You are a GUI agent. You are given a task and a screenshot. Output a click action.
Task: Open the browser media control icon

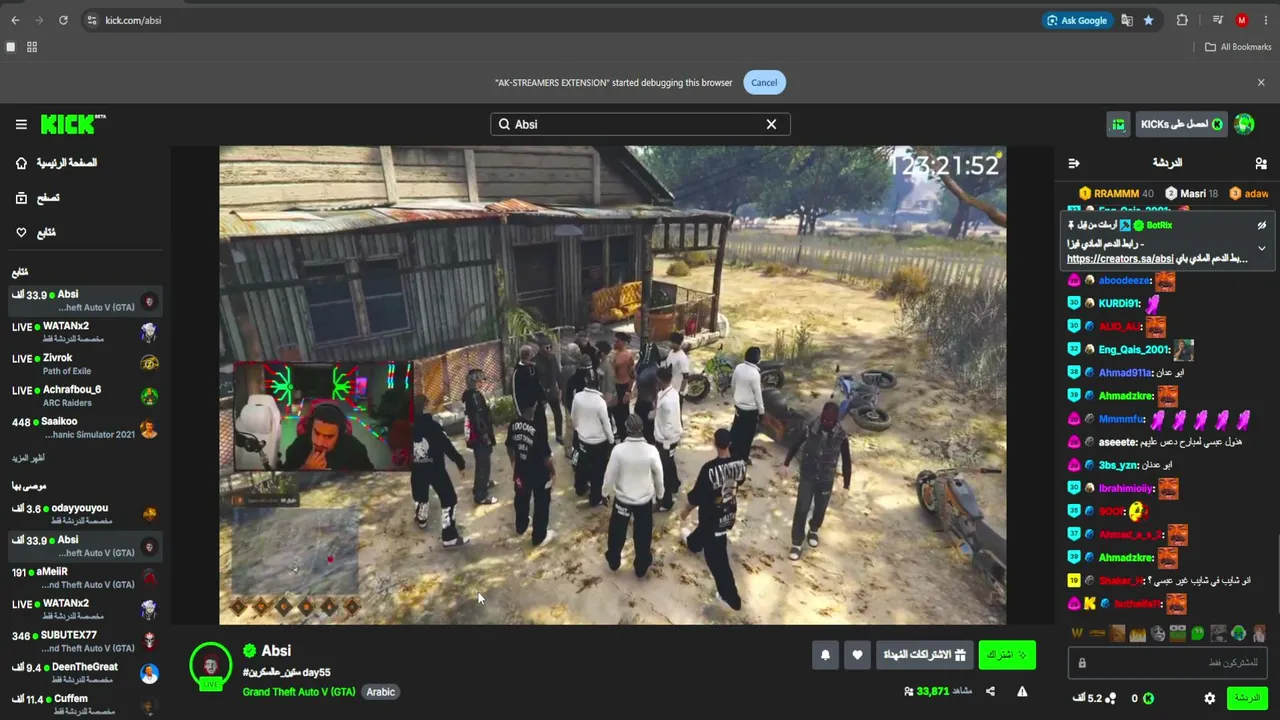click(1217, 20)
